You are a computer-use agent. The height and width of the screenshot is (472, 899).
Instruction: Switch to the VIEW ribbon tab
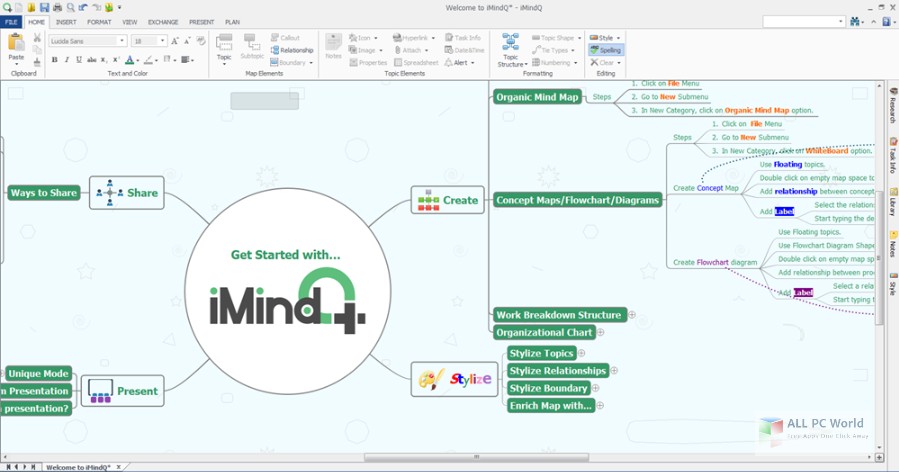[130, 22]
